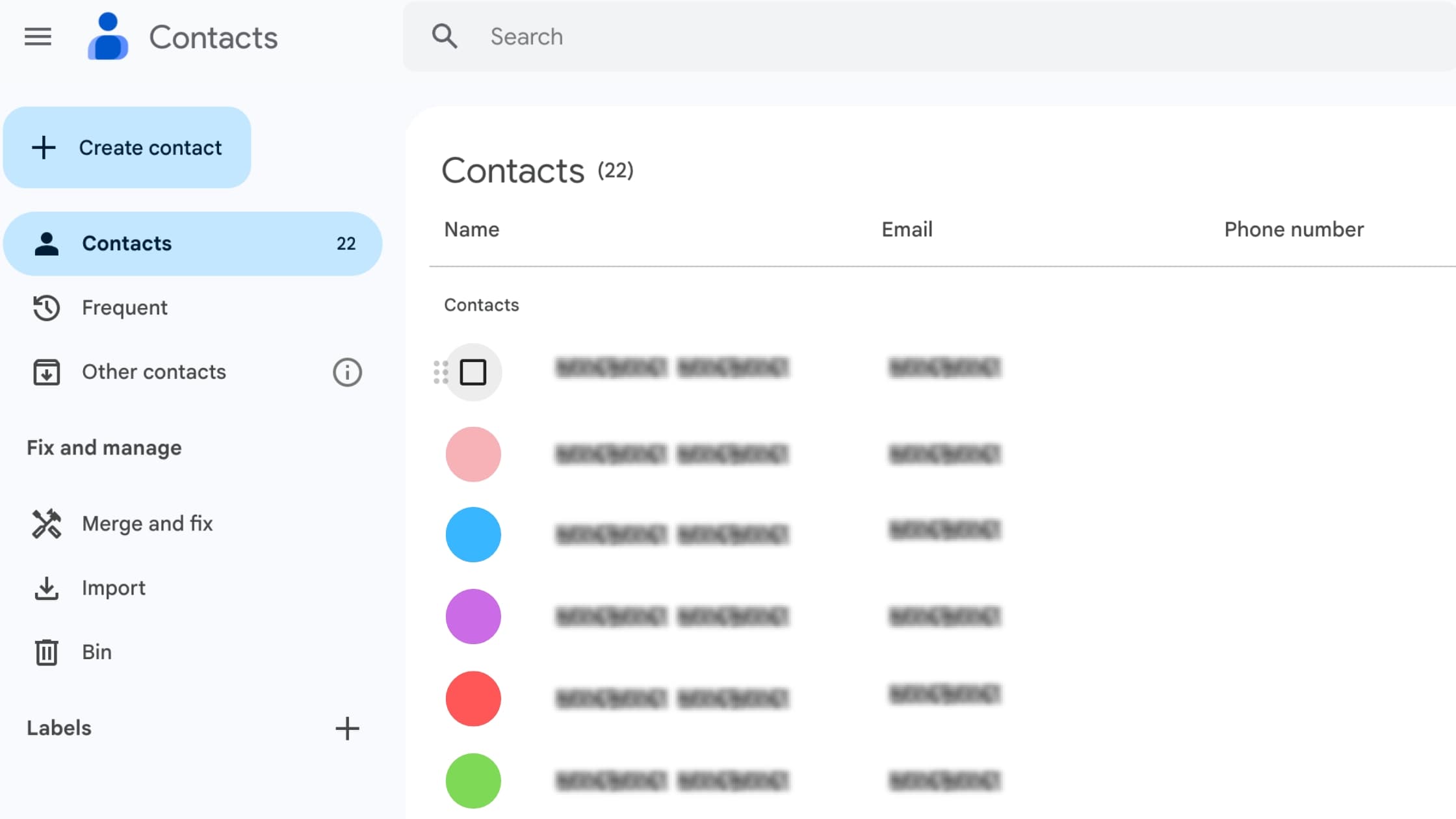
Task: Show info about Other contacts
Action: [x=347, y=372]
